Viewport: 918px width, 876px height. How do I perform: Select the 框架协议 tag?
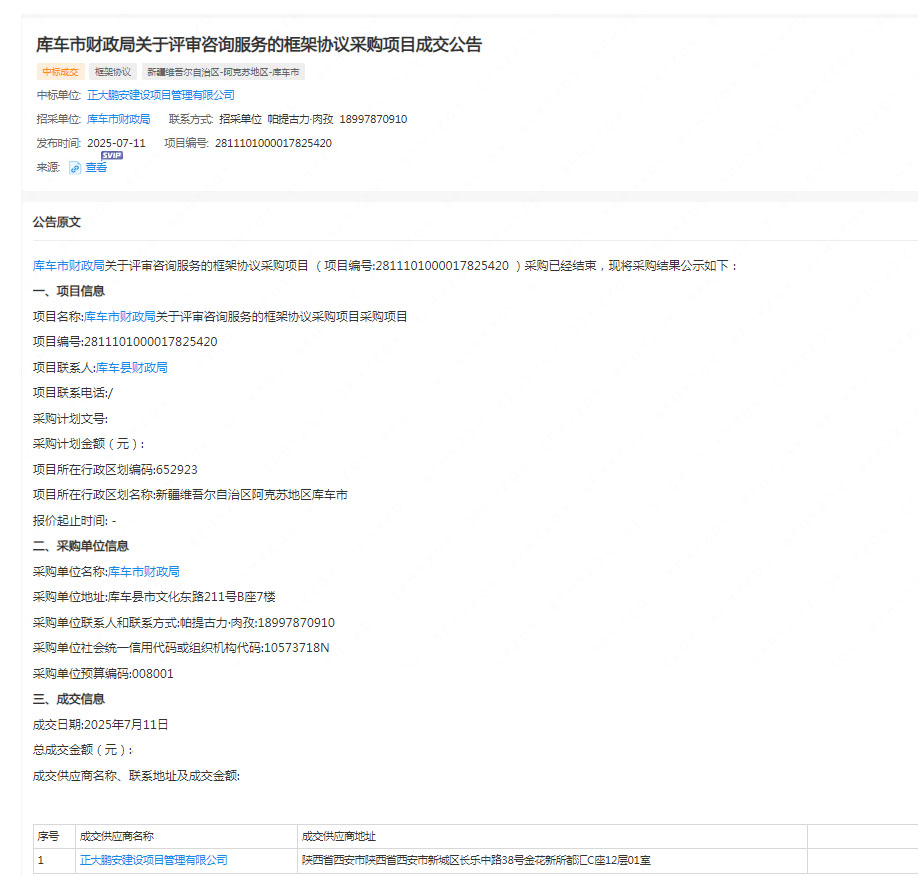pyautogui.click(x=112, y=72)
